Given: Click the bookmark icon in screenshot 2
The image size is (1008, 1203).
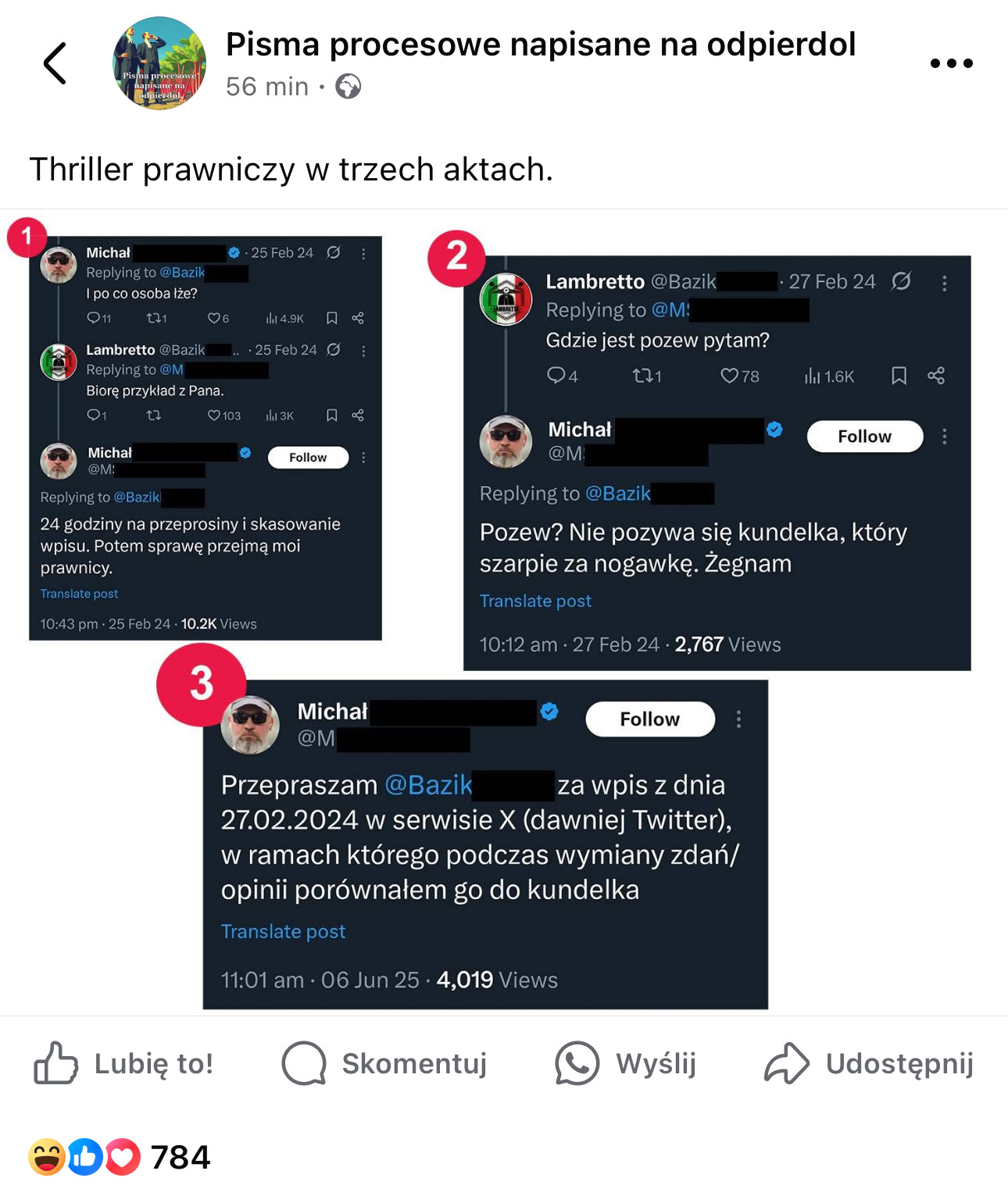Looking at the screenshot, I should click(x=899, y=376).
